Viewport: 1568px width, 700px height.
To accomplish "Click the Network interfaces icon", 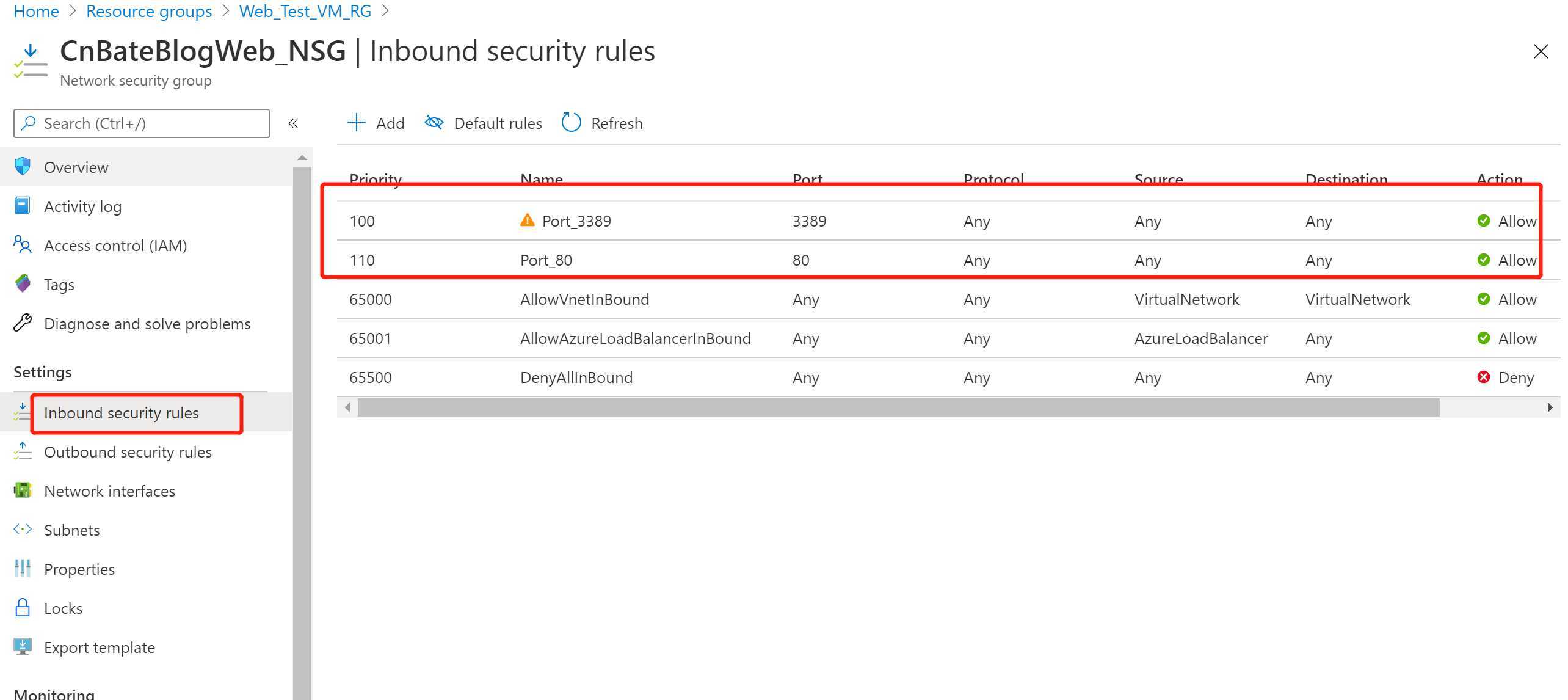I will pyautogui.click(x=23, y=490).
